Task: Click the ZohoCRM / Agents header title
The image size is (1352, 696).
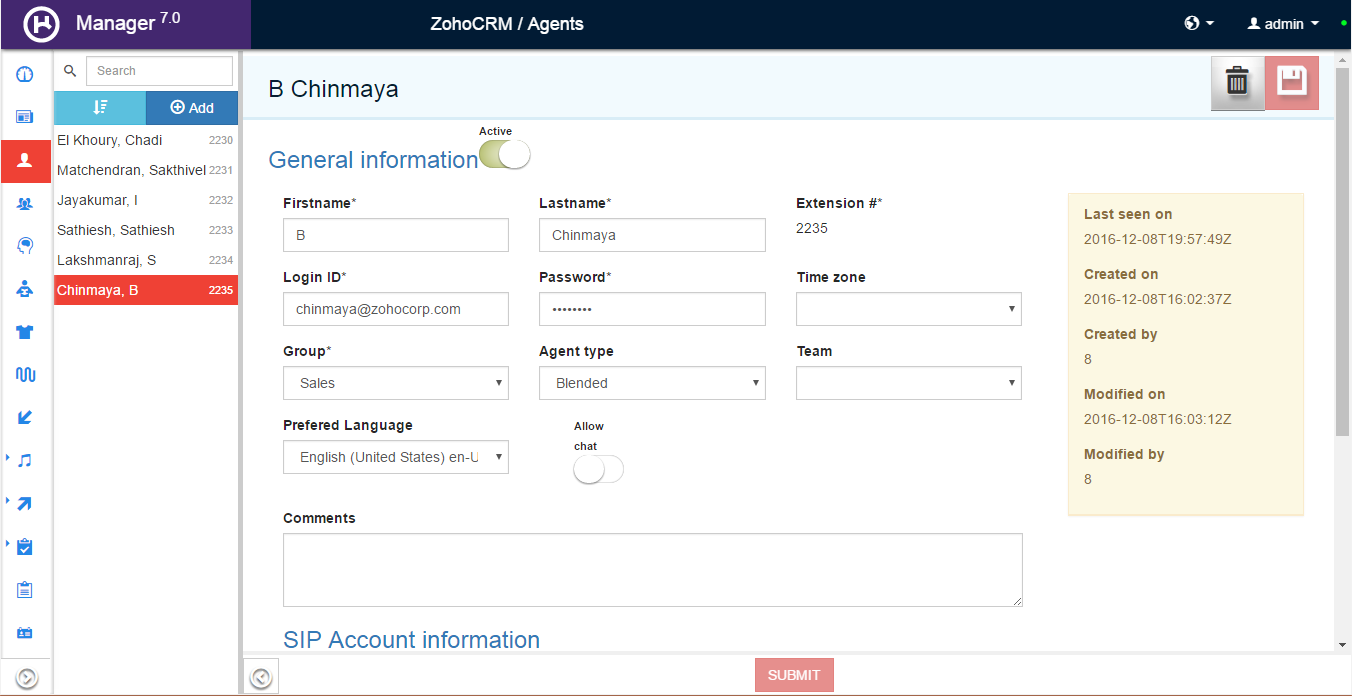Action: tap(507, 23)
